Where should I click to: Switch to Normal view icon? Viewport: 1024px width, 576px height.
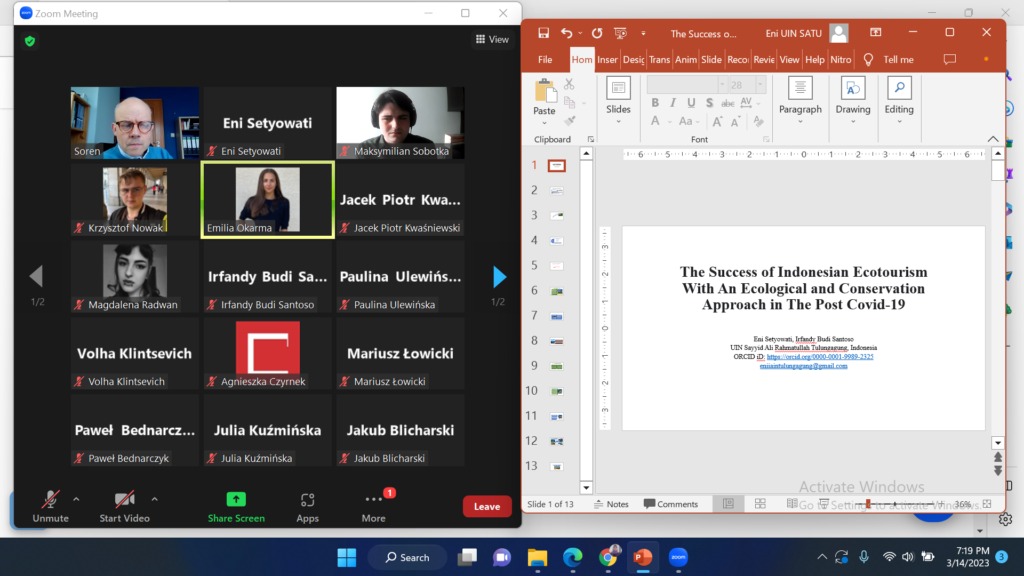728,504
